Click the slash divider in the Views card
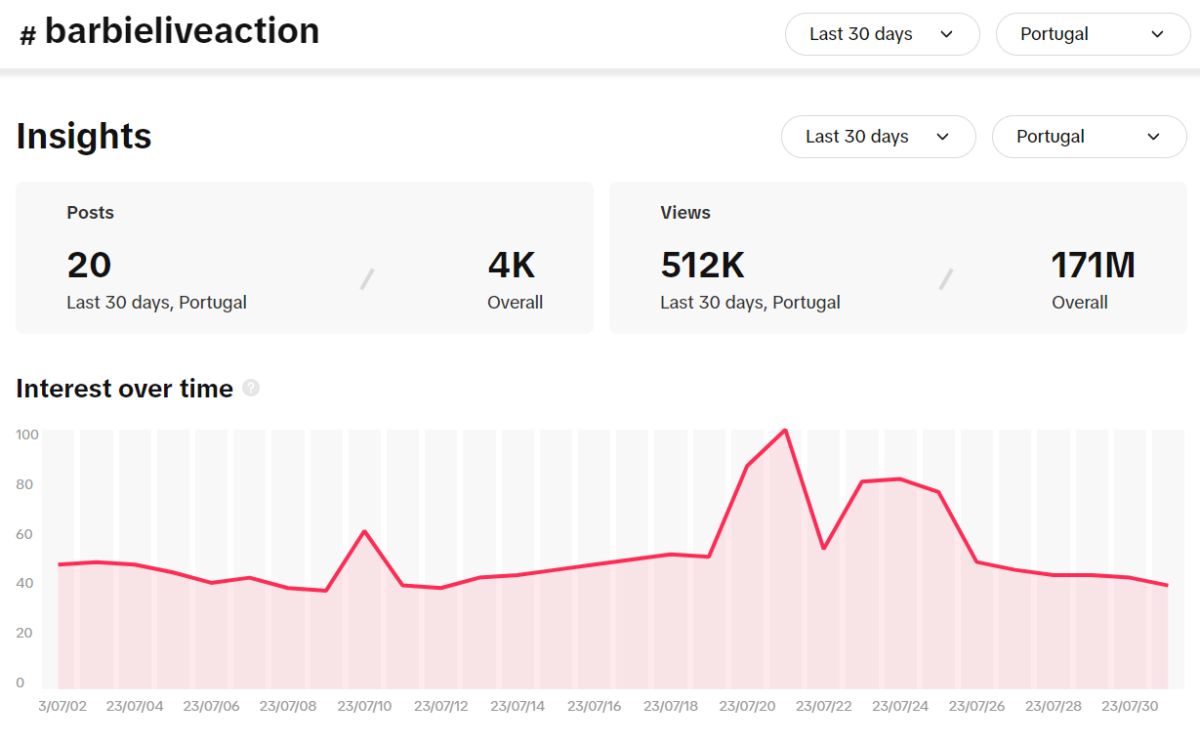1200x745 pixels. [945, 279]
